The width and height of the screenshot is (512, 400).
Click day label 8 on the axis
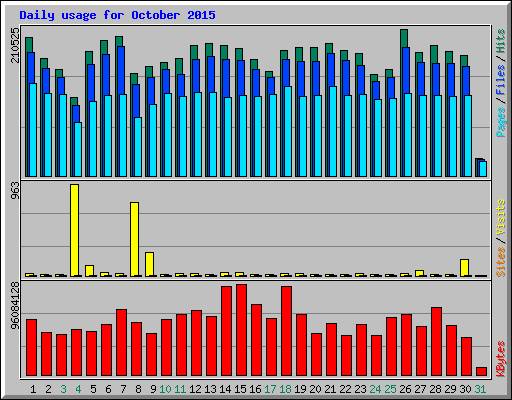pos(138,389)
